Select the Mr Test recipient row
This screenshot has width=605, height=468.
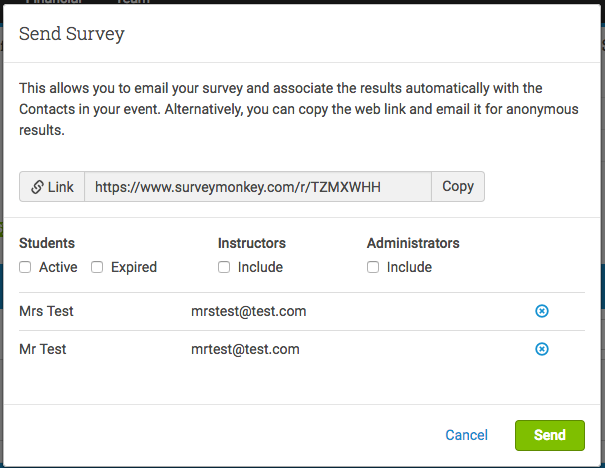(302, 349)
